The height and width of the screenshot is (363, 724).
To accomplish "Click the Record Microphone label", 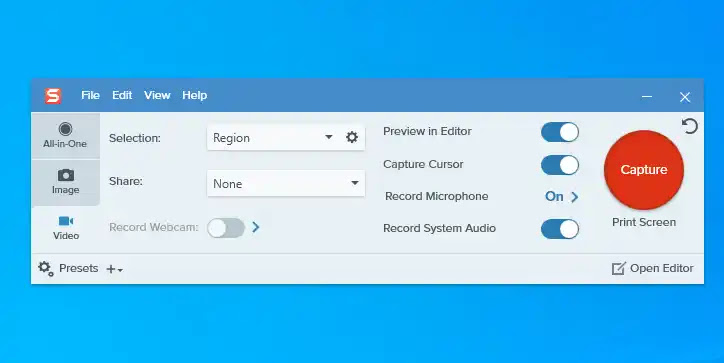I will coord(436,196).
